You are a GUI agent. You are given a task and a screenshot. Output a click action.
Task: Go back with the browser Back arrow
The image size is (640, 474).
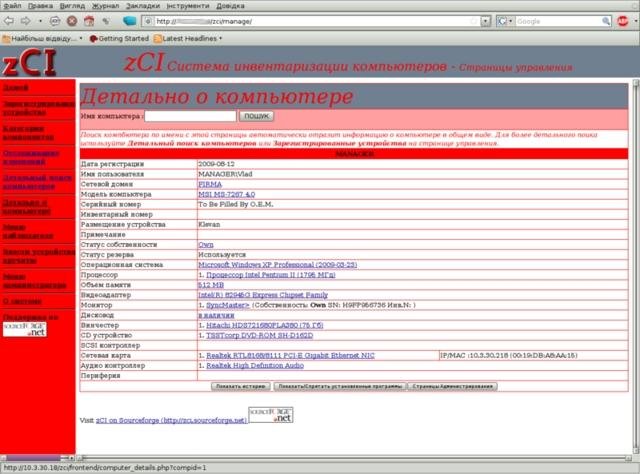(x=9, y=21)
